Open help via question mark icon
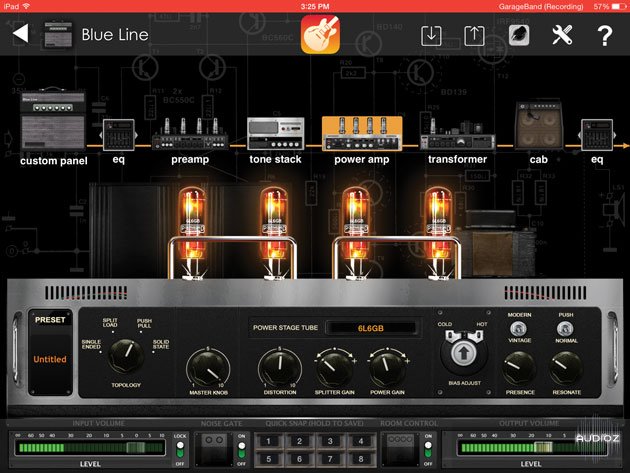 [604, 36]
